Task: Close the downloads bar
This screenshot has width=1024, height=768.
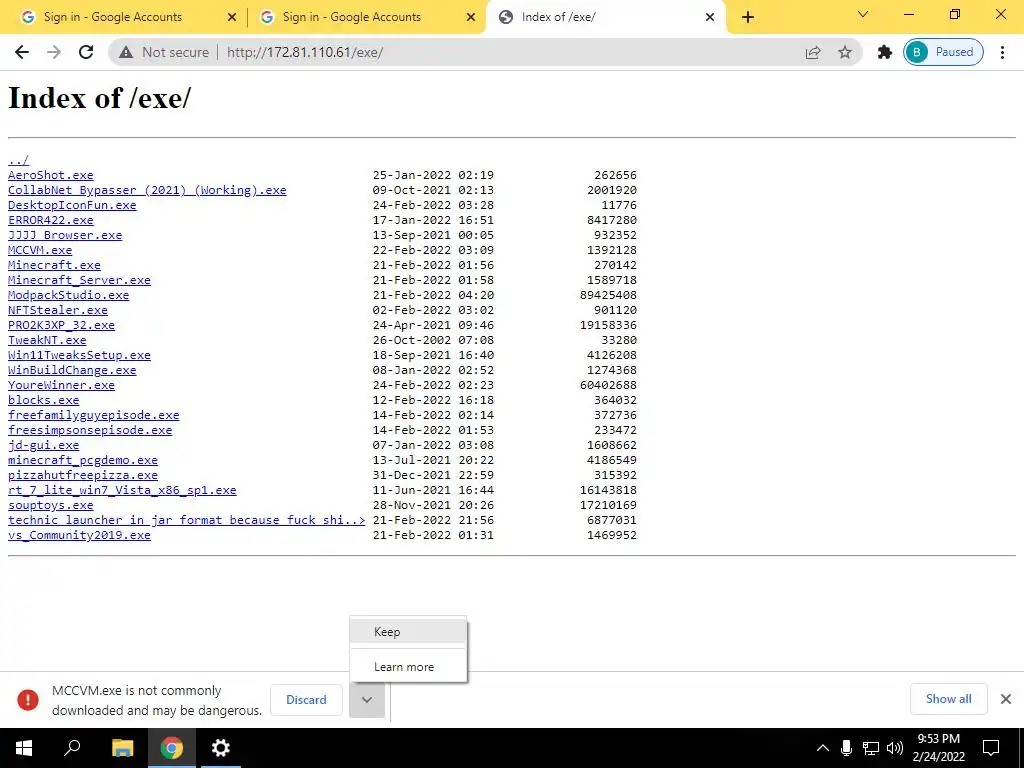Action: click(x=1006, y=699)
